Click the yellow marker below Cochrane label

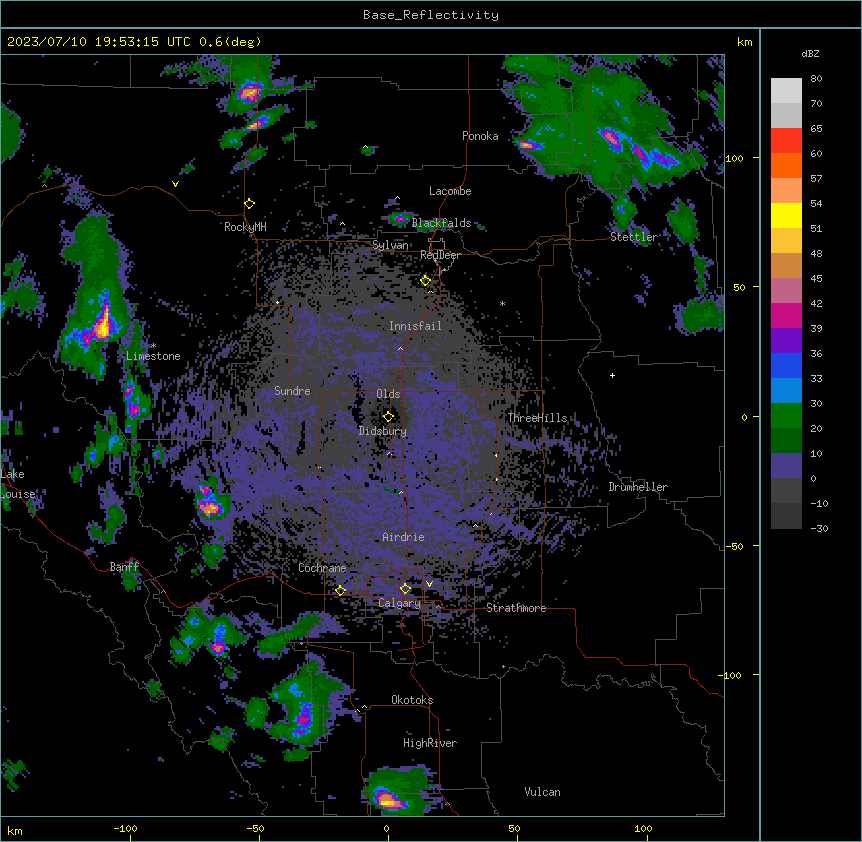pos(340,590)
